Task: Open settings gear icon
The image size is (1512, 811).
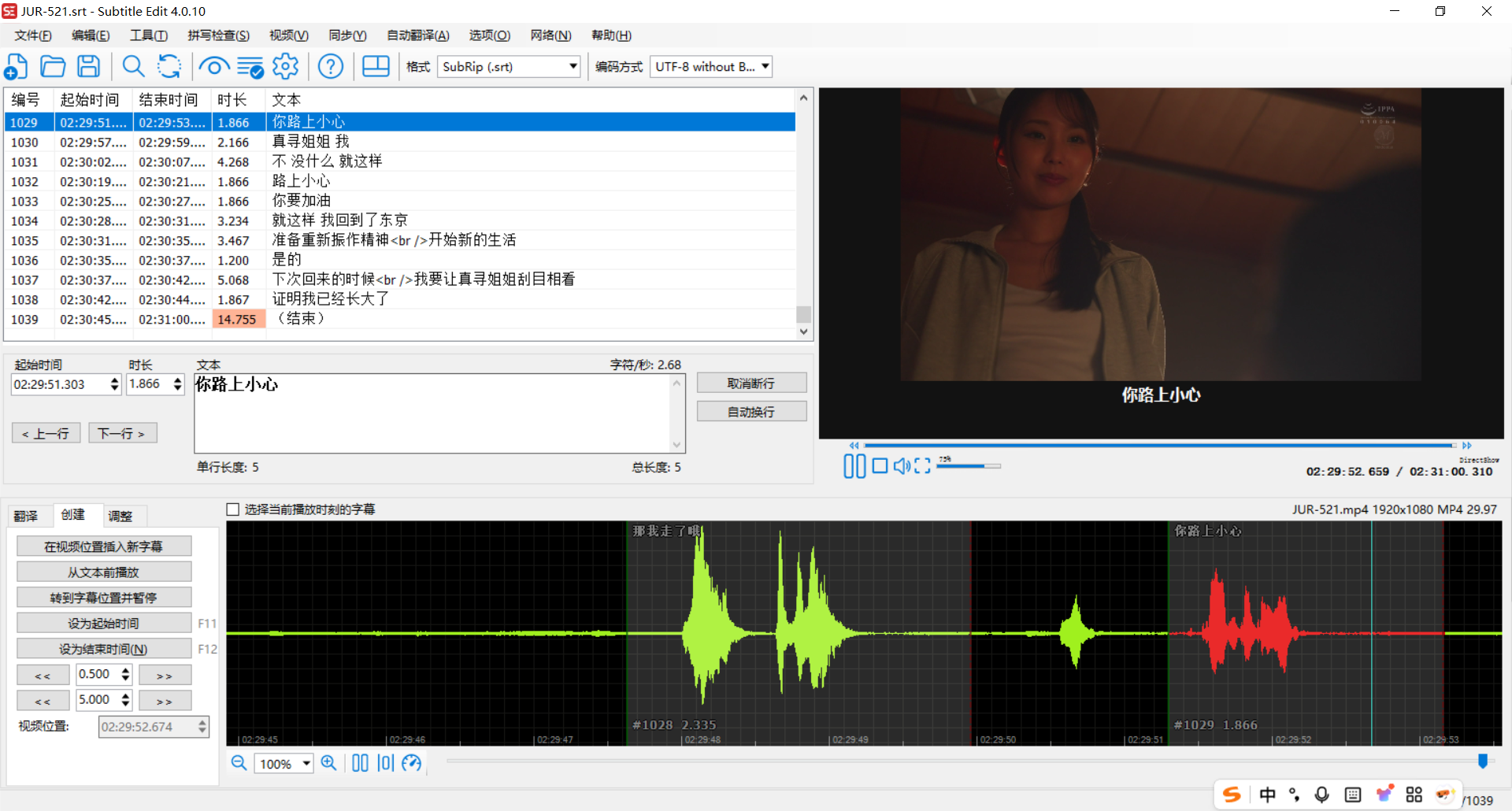Action: (286, 67)
